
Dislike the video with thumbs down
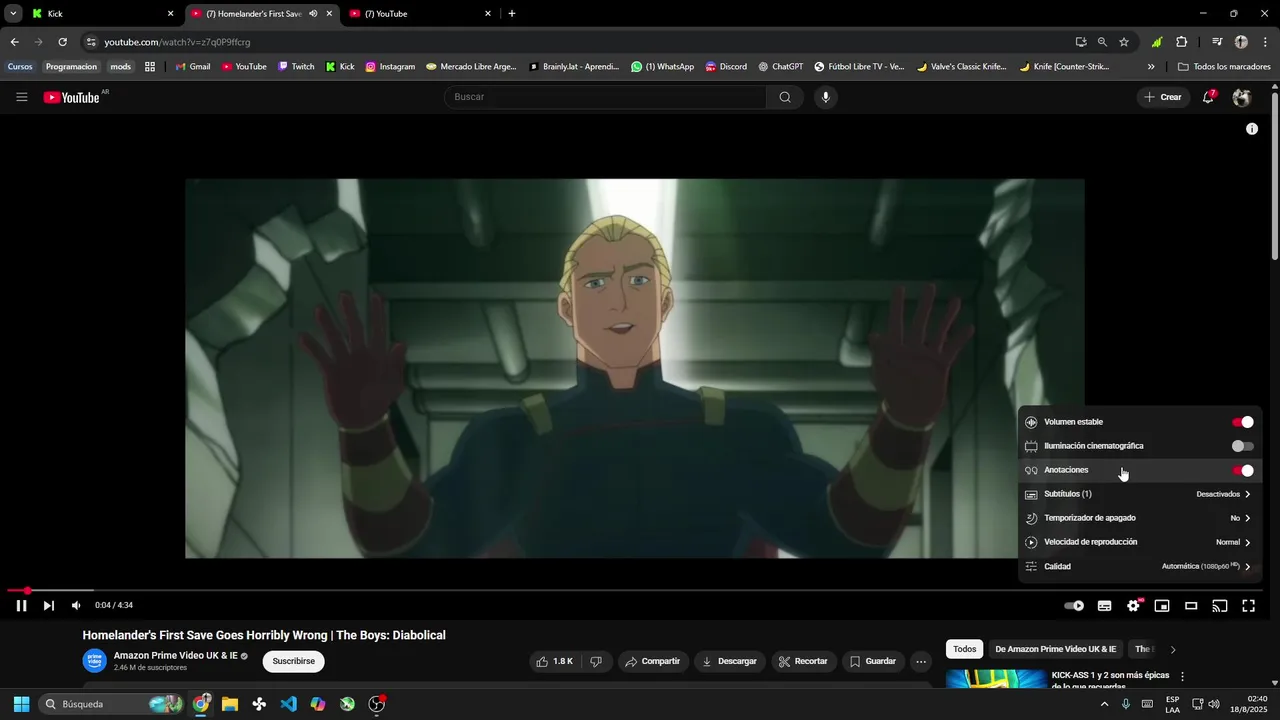(x=596, y=661)
